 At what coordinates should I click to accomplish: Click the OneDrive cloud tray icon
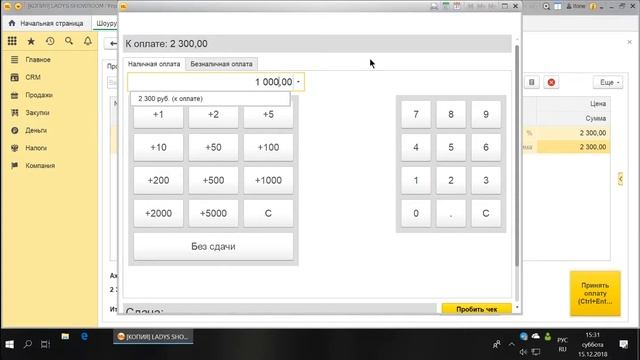click(536, 337)
